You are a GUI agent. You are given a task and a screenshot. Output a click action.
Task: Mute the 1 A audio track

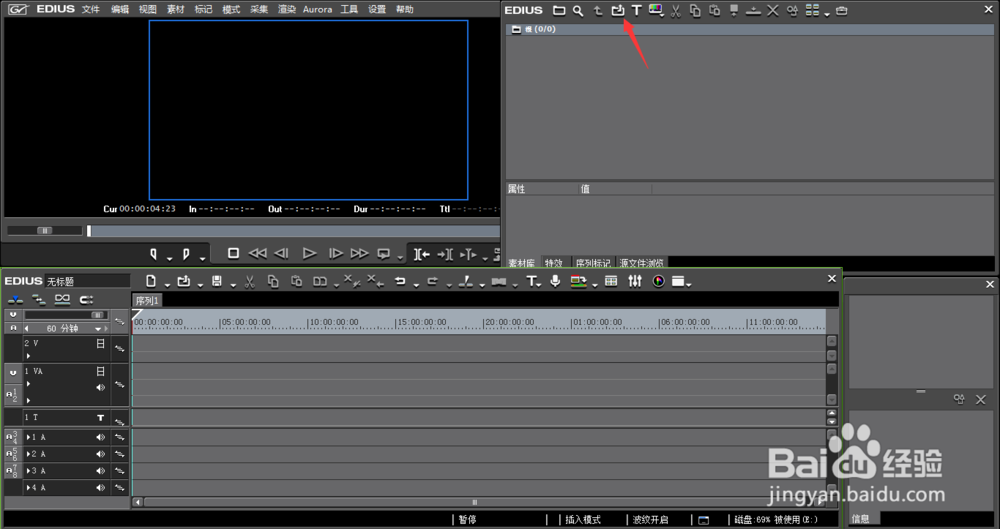[100, 437]
